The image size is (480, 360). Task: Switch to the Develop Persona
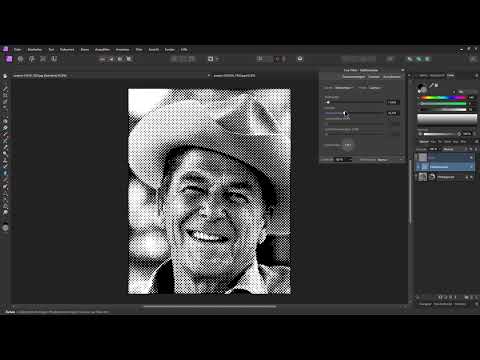pos(32,59)
